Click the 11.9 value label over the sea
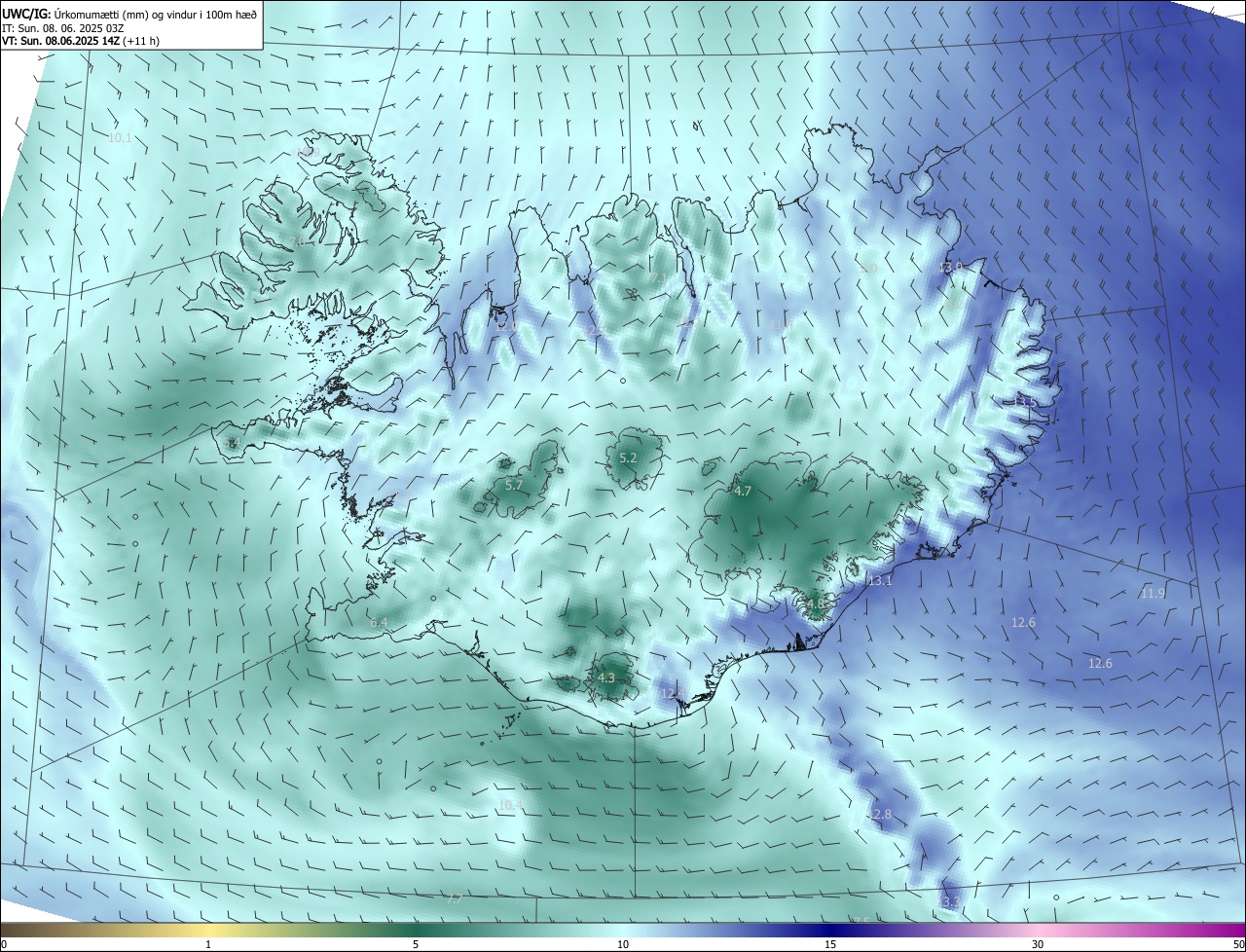 pyautogui.click(x=1153, y=594)
